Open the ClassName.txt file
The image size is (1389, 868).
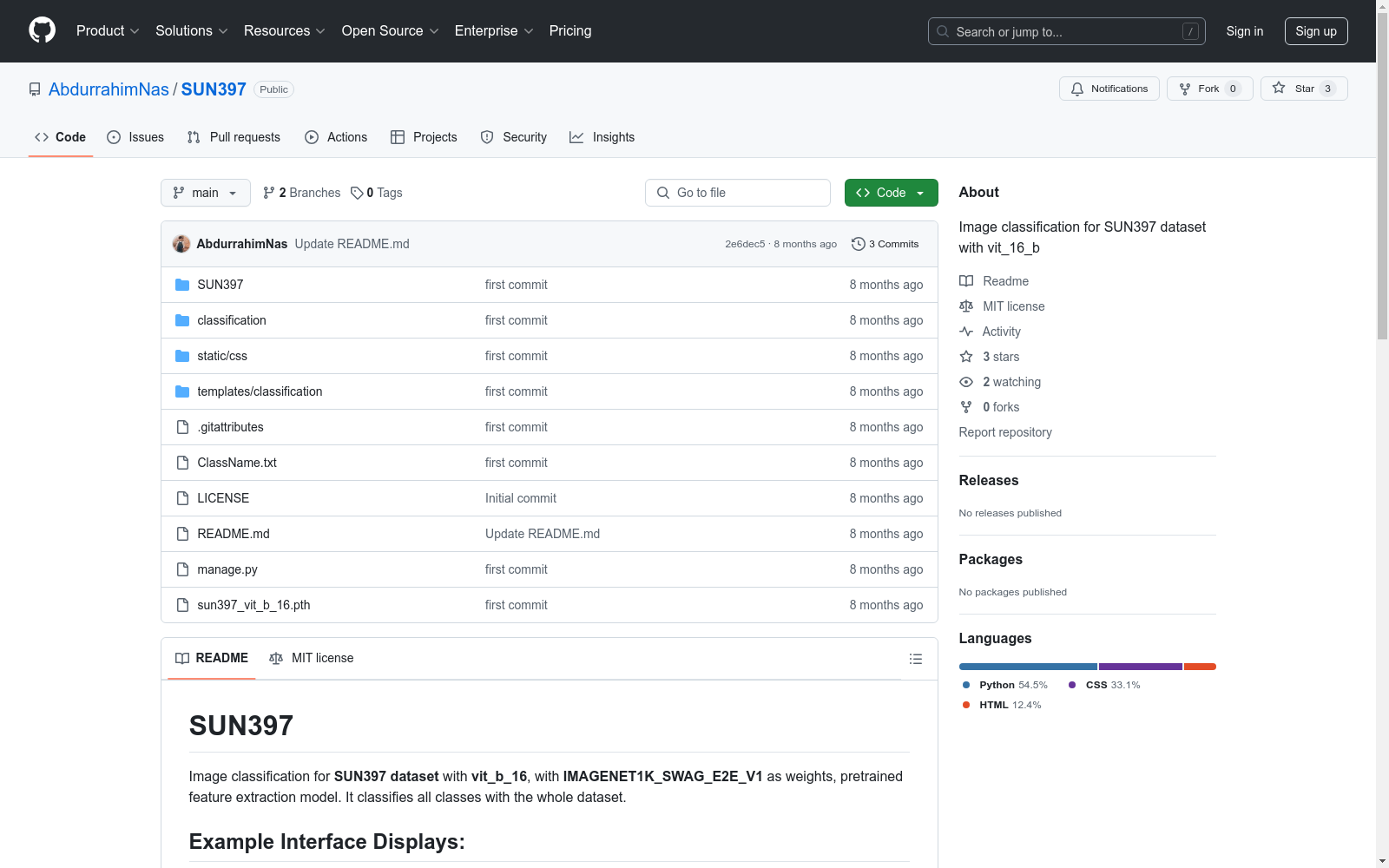[237, 463]
